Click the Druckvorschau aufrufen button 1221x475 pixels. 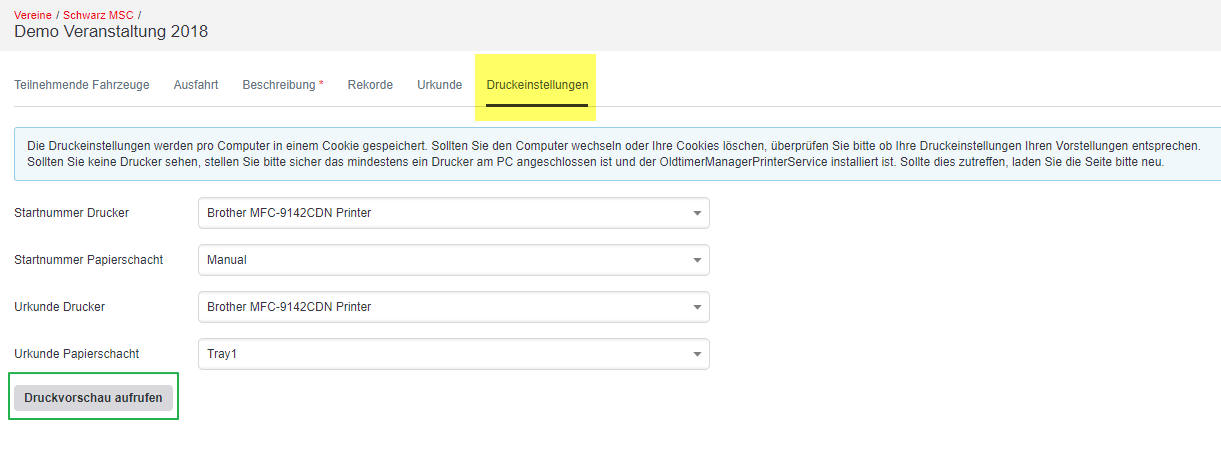93,397
